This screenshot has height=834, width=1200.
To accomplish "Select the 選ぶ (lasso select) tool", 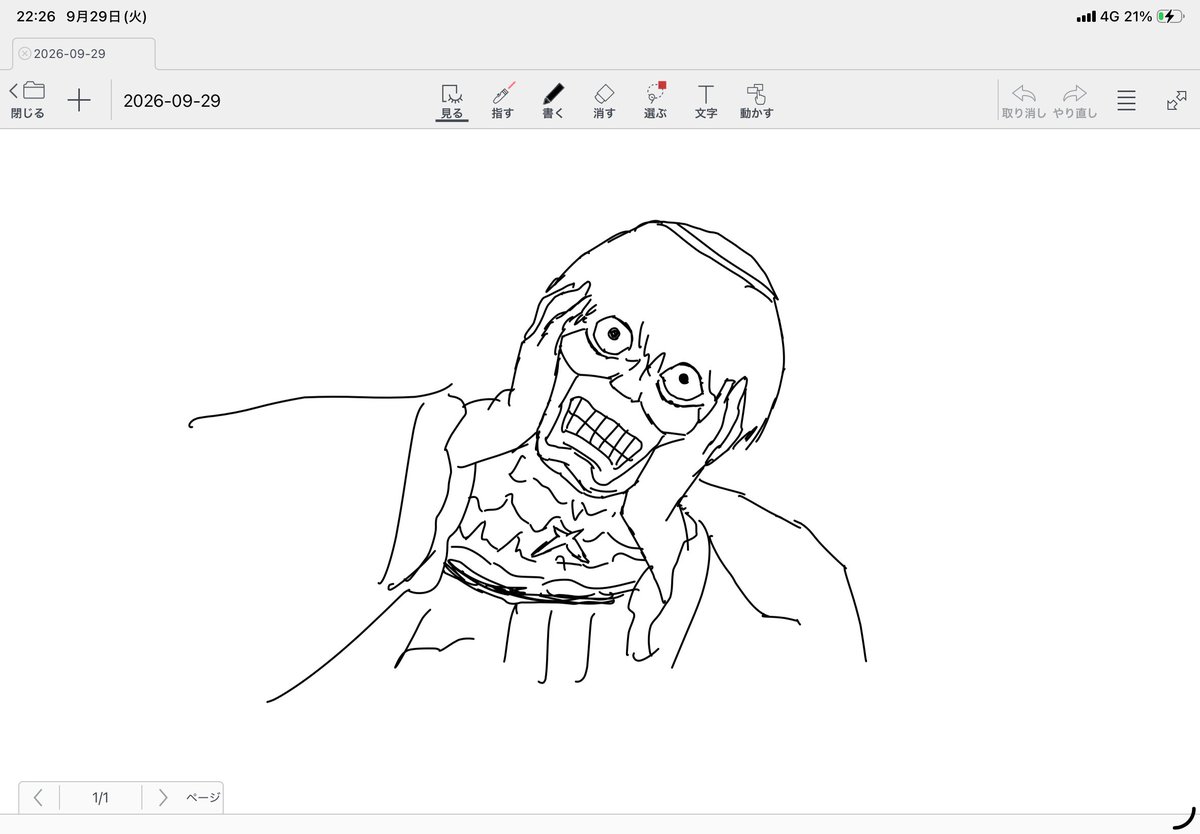I will pyautogui.click(x=655, y=101).
